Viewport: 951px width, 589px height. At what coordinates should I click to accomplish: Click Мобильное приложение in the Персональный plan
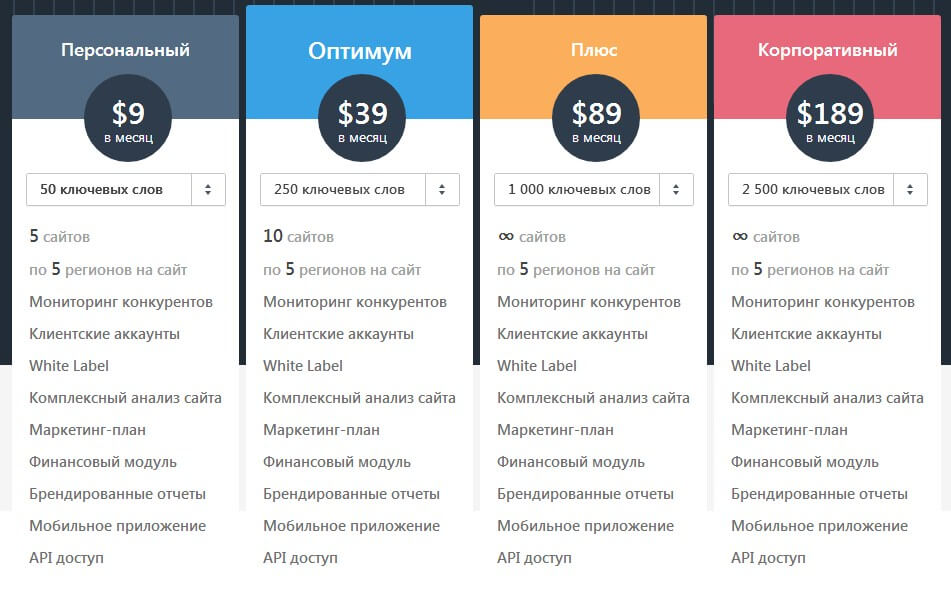tap(117, 526)
